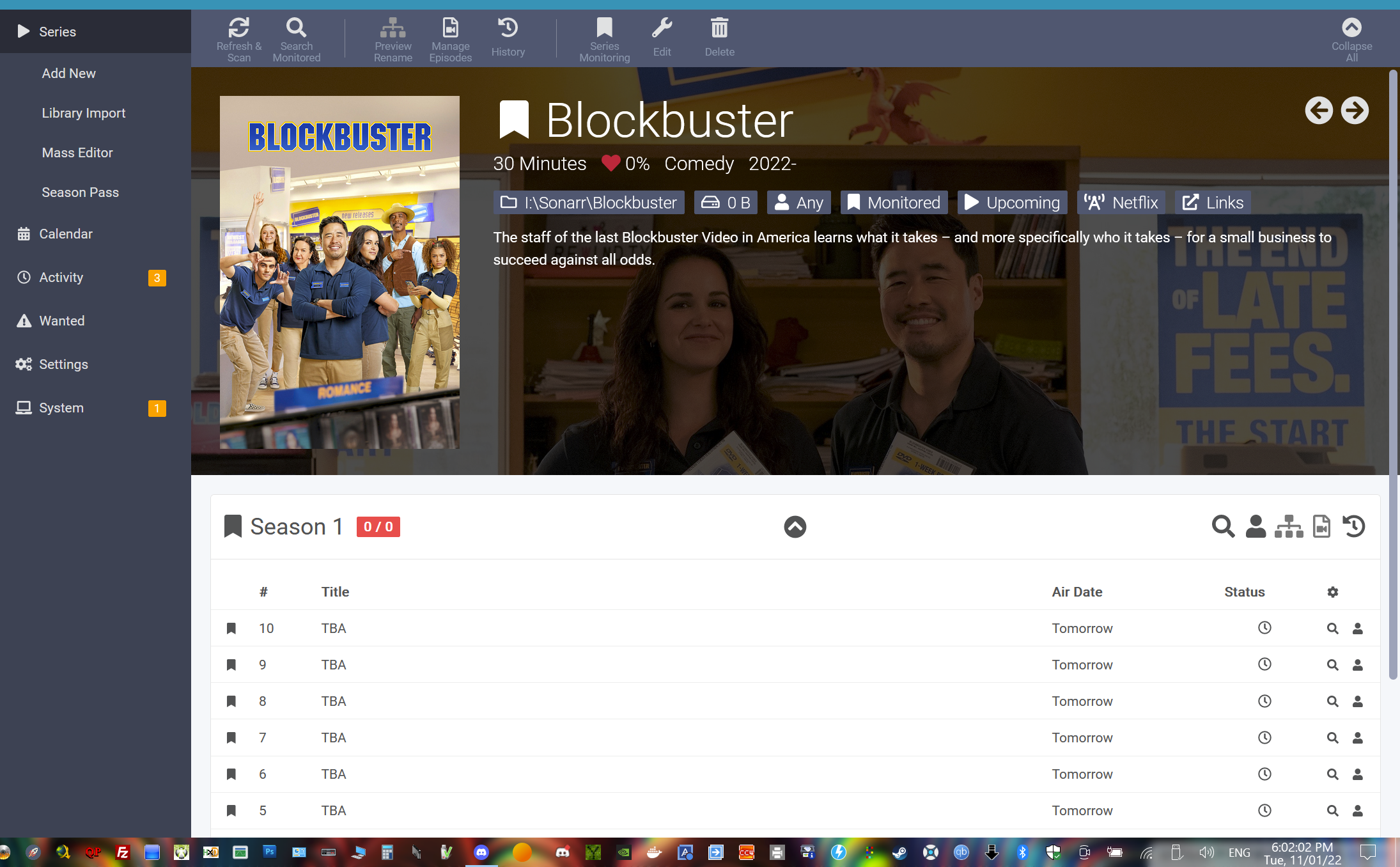
Task: Start Search Monitored from toolbar
Action: tap(297, 38)
